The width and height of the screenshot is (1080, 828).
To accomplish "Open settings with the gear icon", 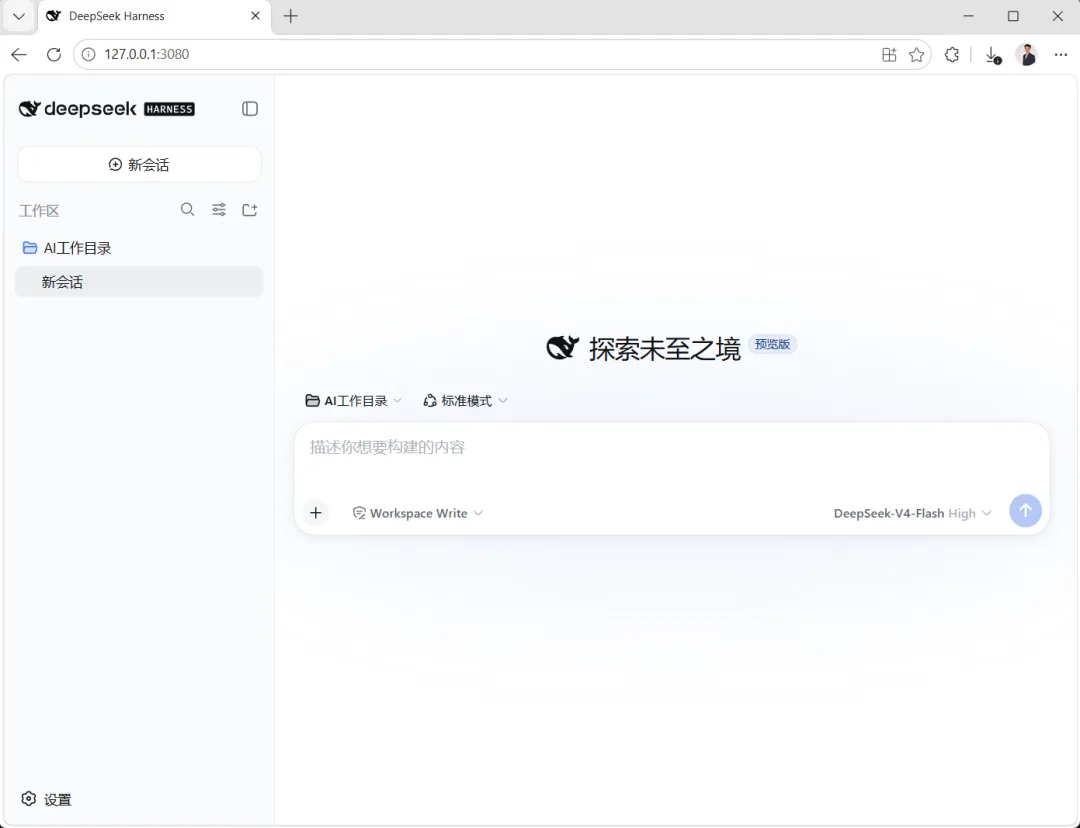I will click(x=28, y=798).
